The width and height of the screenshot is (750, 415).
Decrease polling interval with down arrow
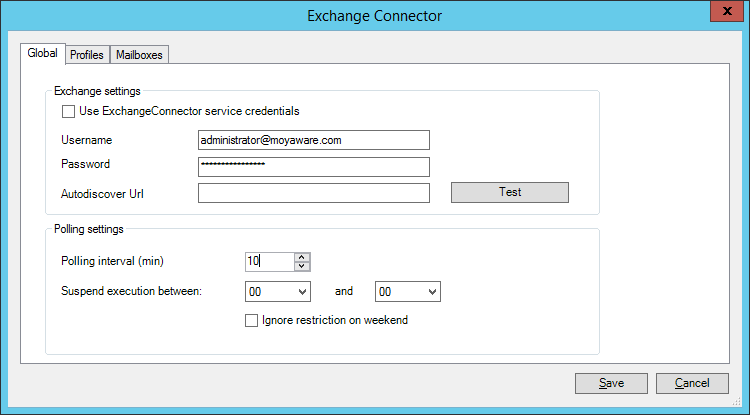[302, 266]
